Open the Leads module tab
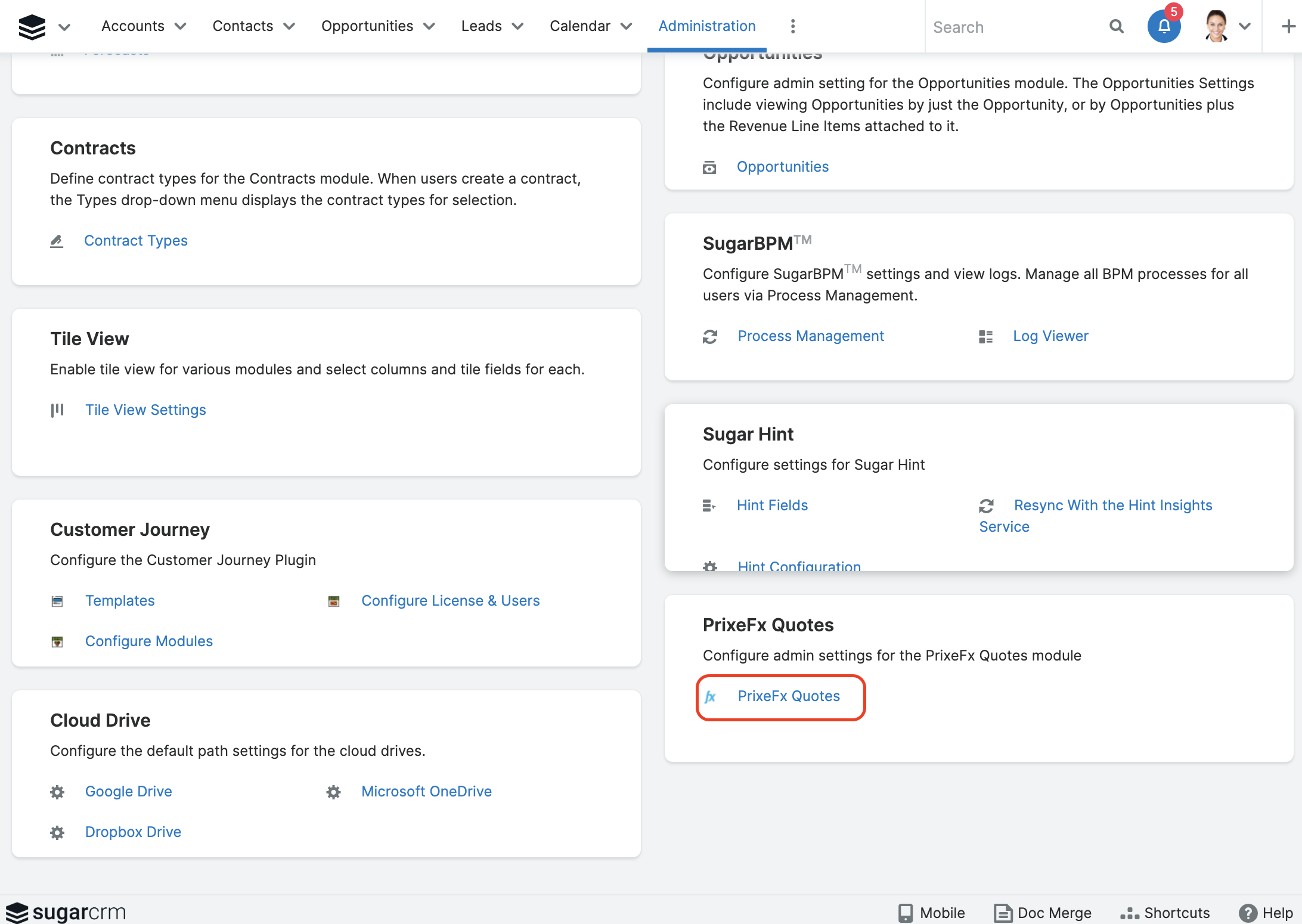Image resolution: width=1302 pixels, height=924 pixels. click(481, 26)
